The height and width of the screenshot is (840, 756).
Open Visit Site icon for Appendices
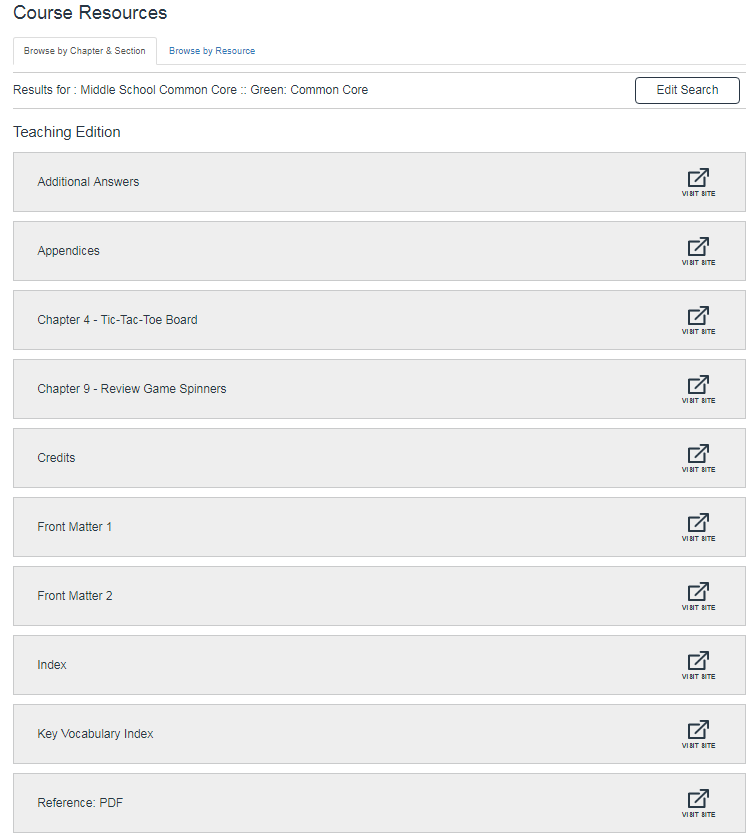698,250
